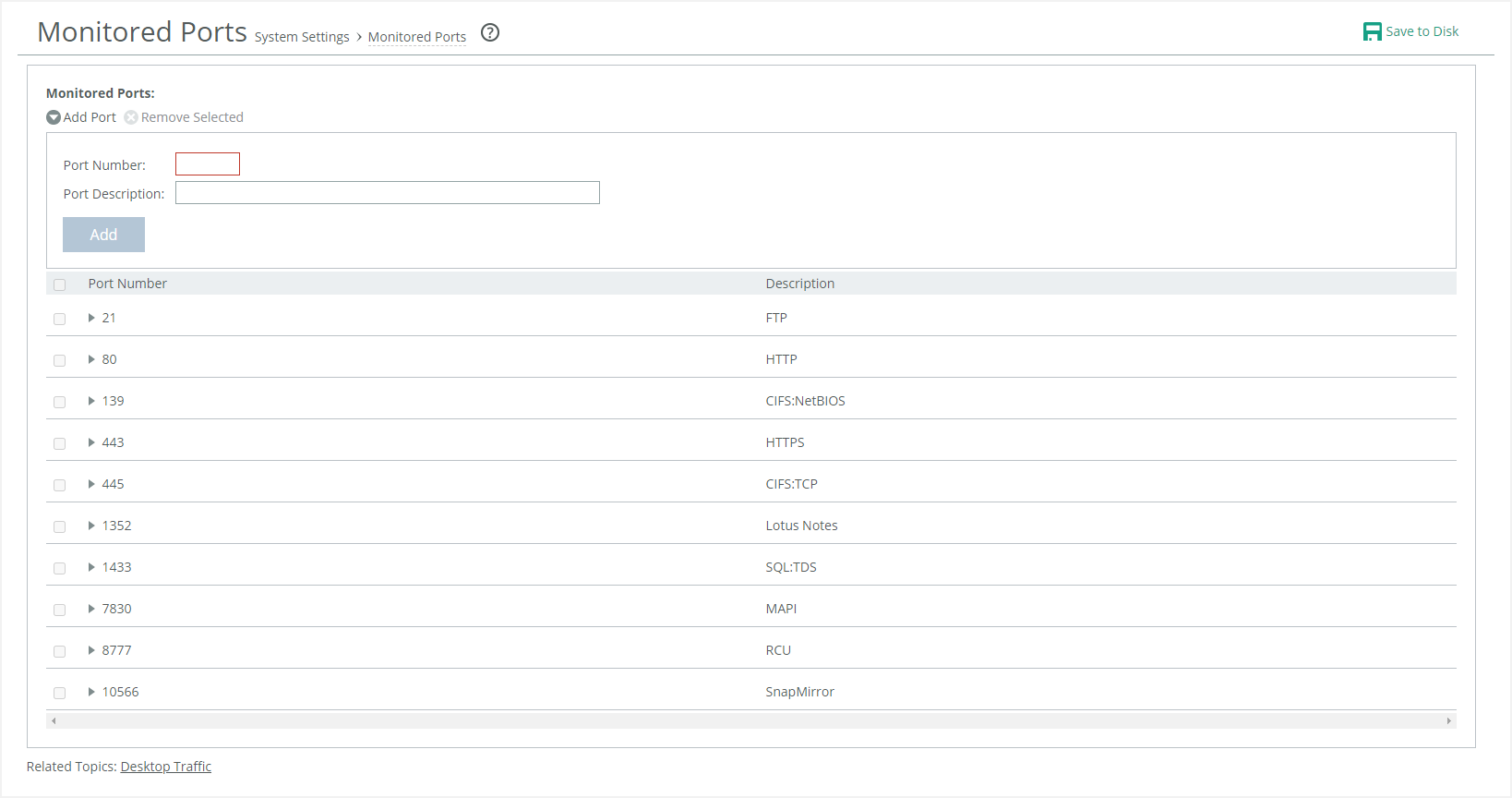
Task: Click the Add Port arrow icon
Action: coord(54,117)
